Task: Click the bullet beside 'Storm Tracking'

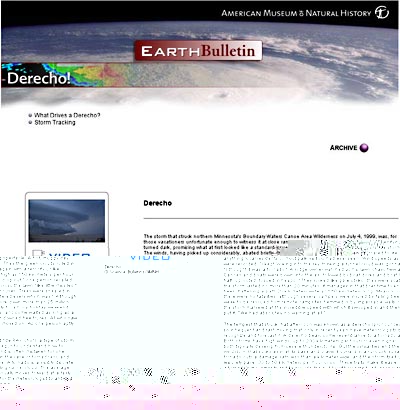Action: tap(30, 122)
